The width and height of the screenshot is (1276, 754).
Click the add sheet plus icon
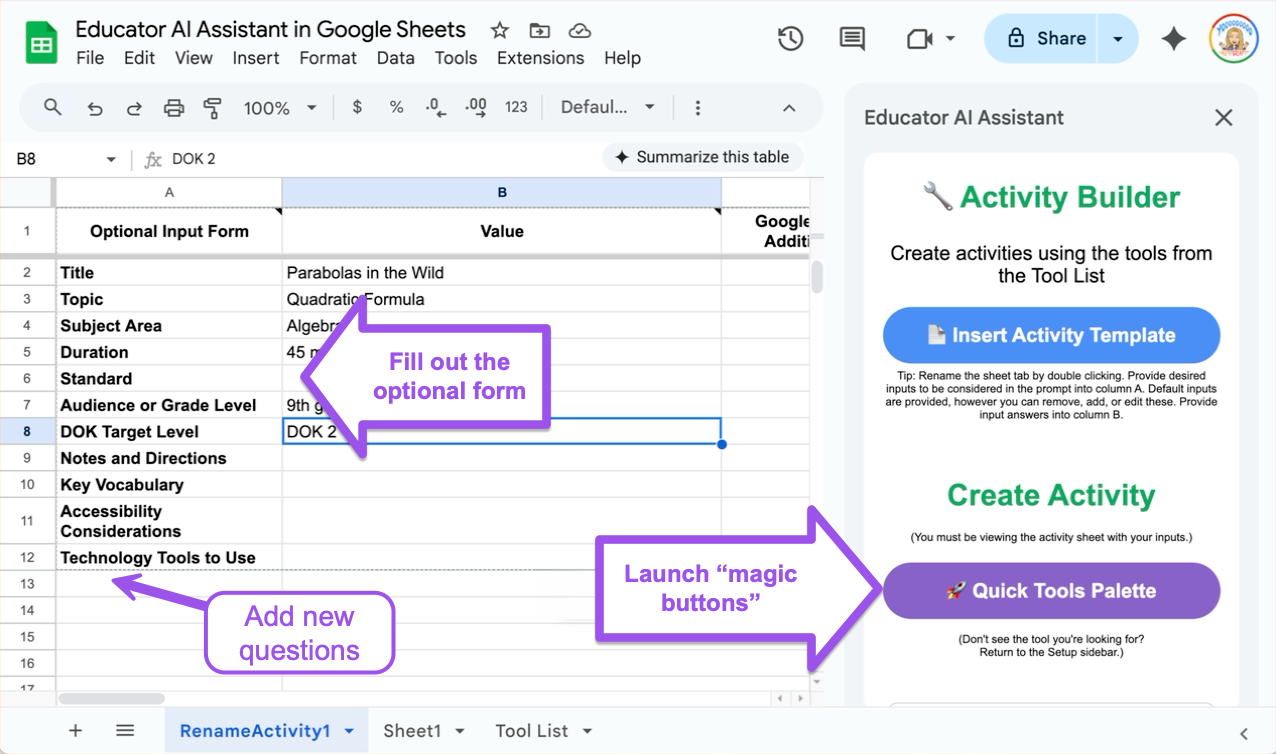coord(75,731)
